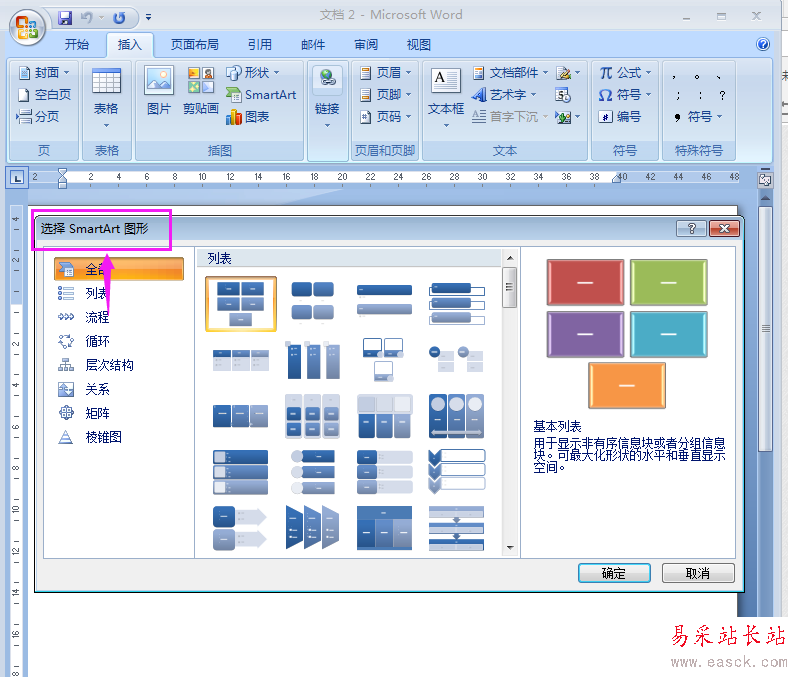Open the 引用 ribbon tab
The height and width of the screenshot is (677, 788).
pyautogui.click(x=259, y=45)
